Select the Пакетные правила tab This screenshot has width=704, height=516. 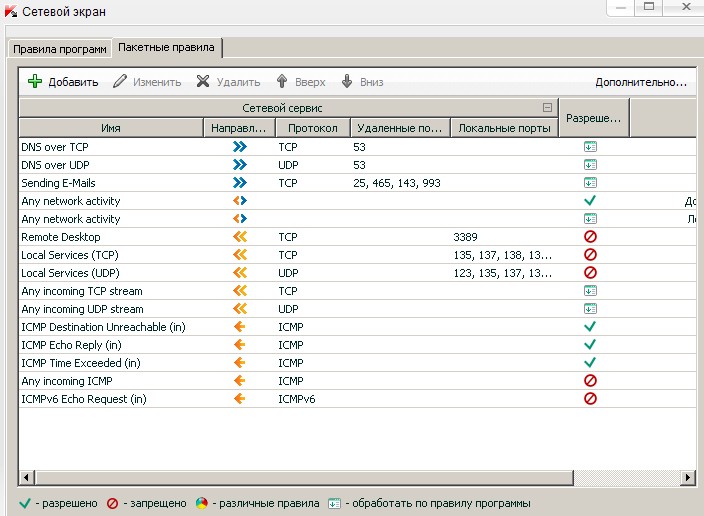coord(167,47)
